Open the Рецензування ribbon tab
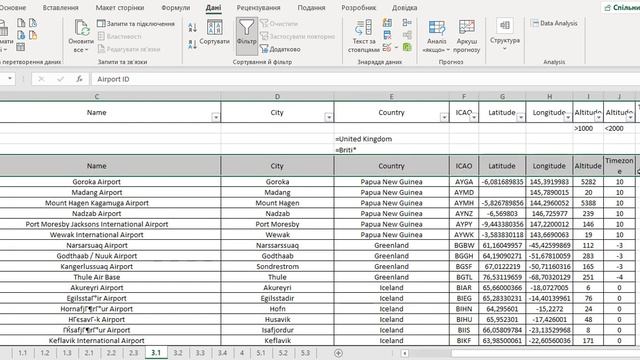640x360 pixels. (258, 8)
